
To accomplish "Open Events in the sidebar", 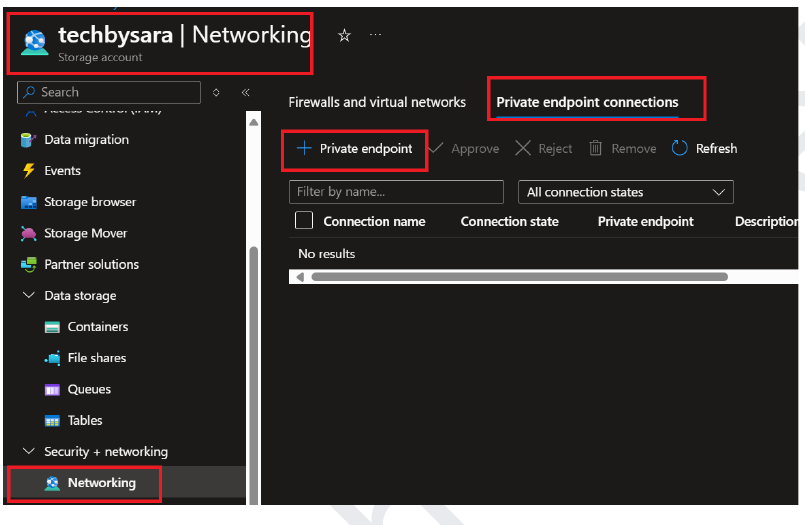I will tap(63, 171).
